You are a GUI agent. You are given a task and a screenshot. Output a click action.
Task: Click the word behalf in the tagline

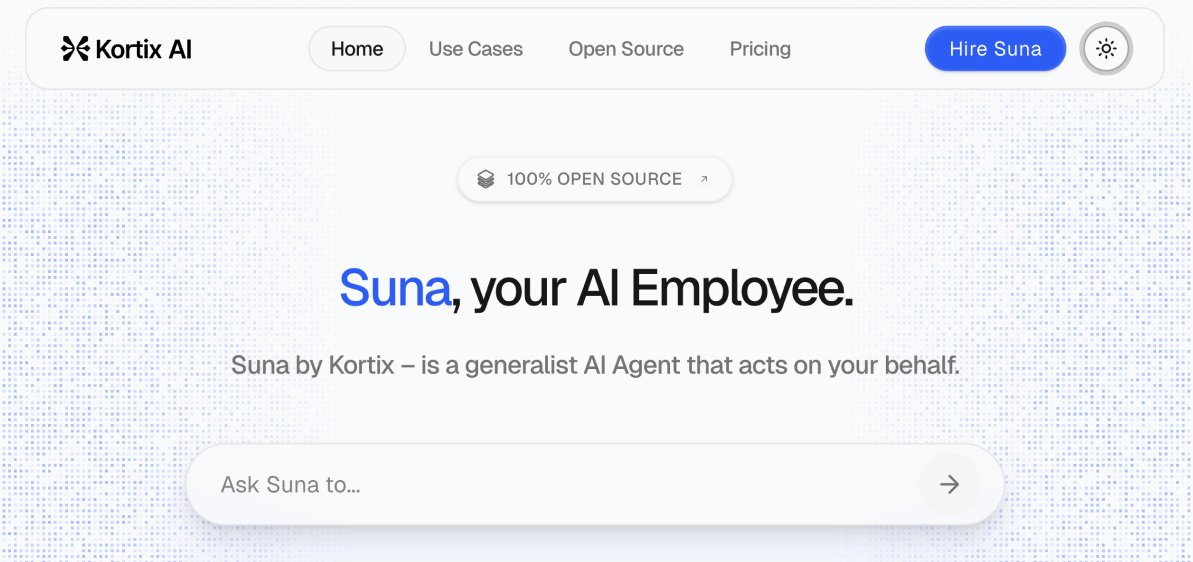tap(921, 365)
